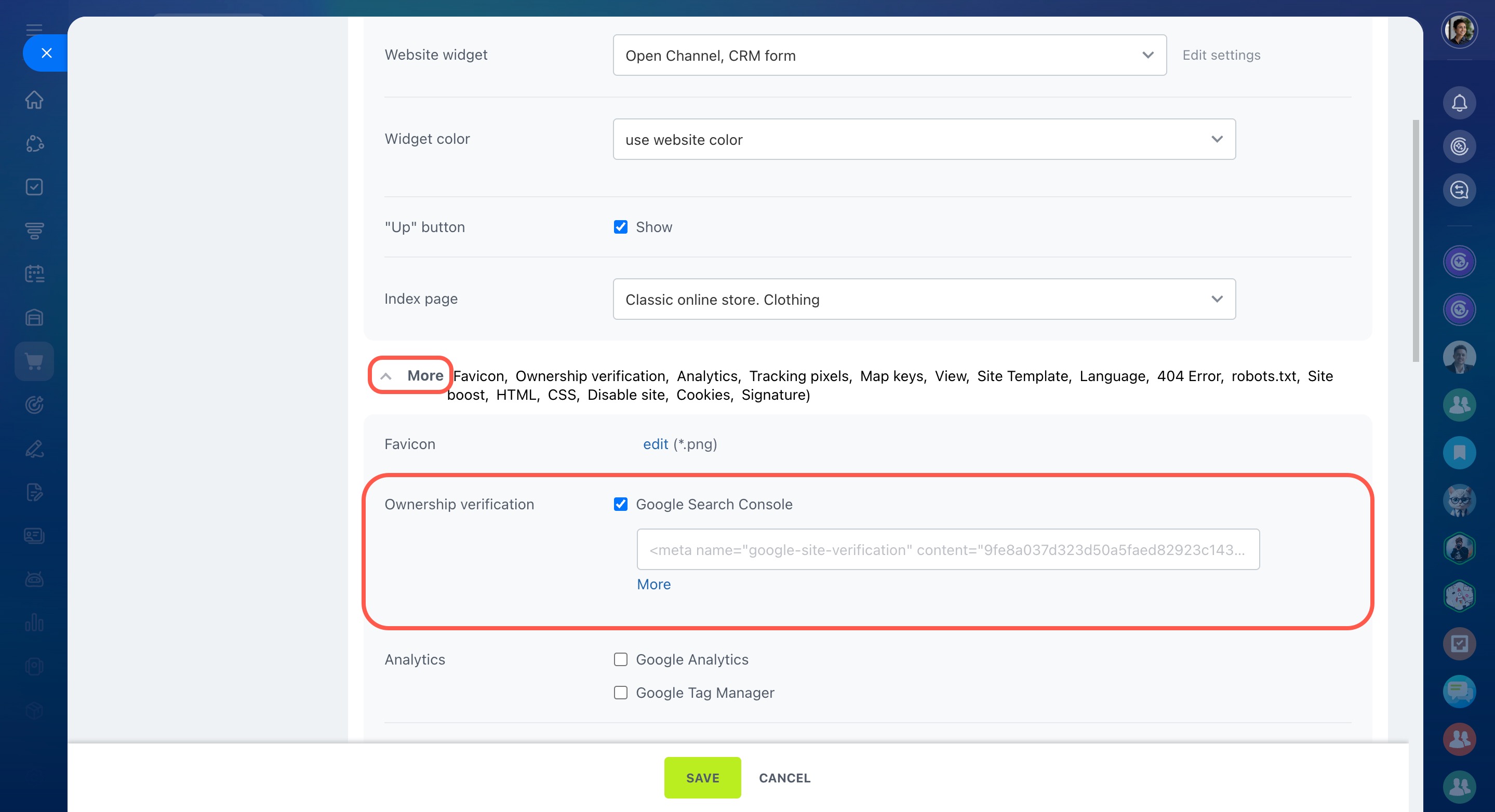The height and width of the screenshot is (812, 1495).
Task: Open the shopping cart sidebar icon
Action: point(34,361)
